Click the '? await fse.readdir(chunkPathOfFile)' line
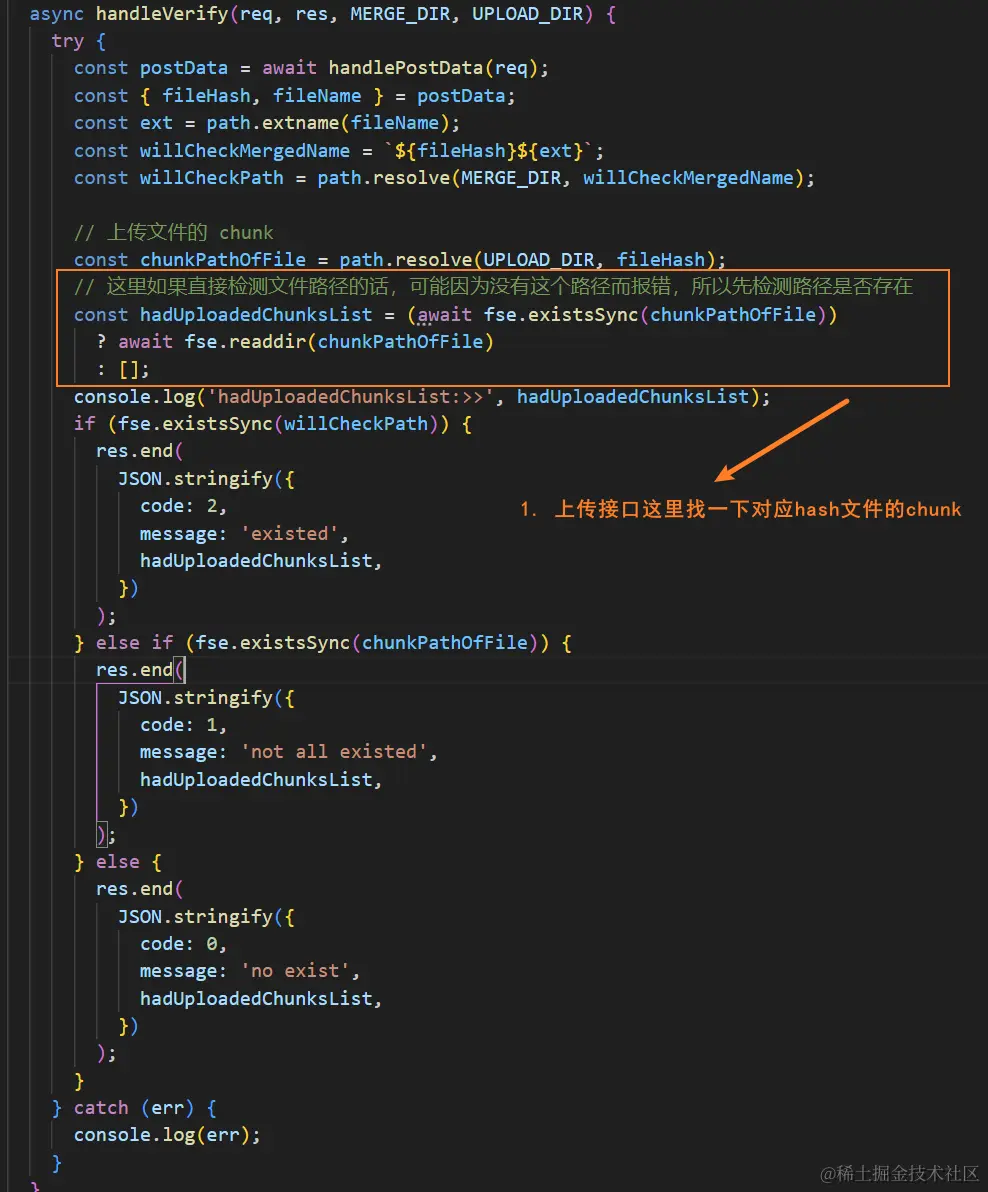988x1192 pixels. pyautogui.click(x=295, y=342)
